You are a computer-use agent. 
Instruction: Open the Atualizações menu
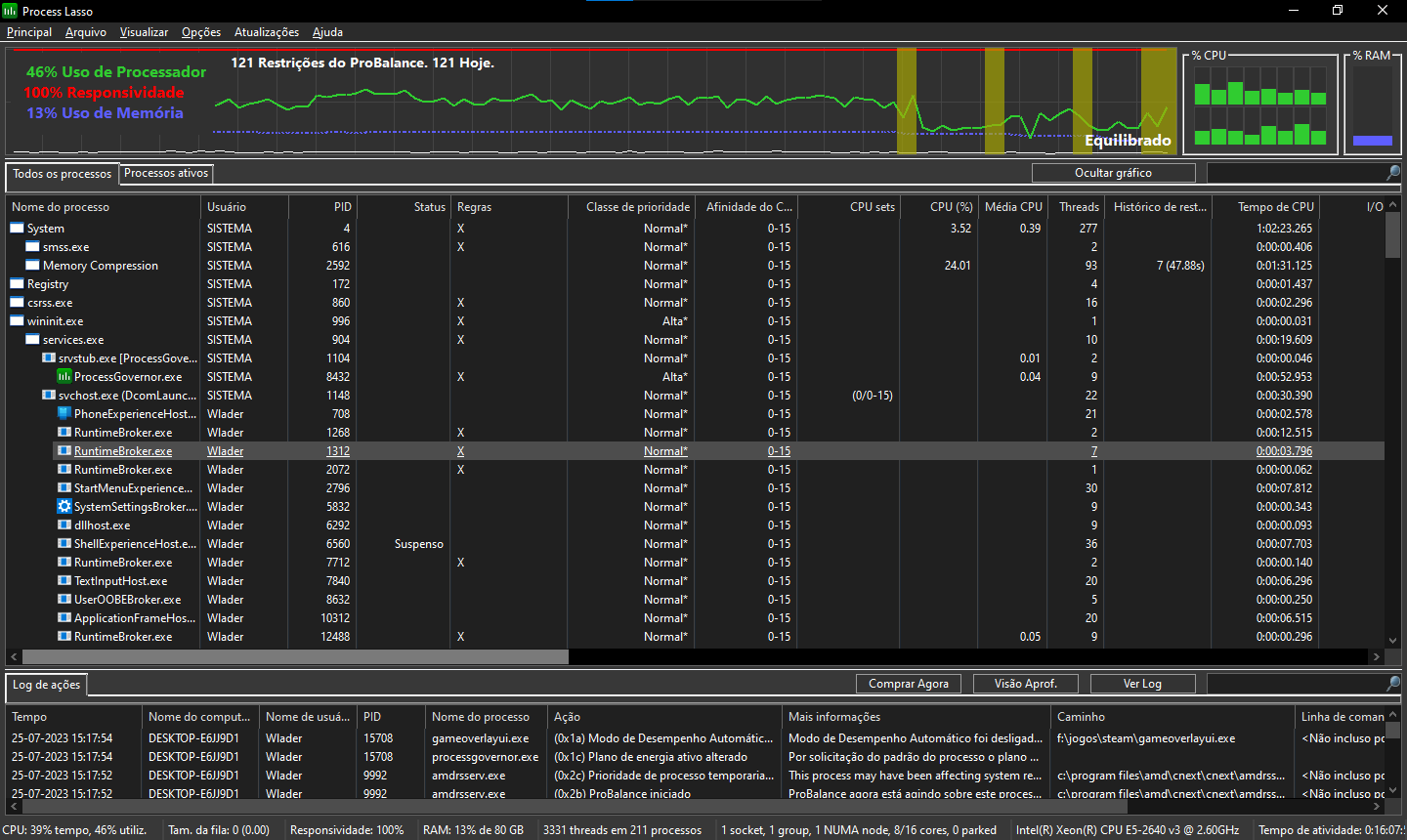tap(267, 32)
